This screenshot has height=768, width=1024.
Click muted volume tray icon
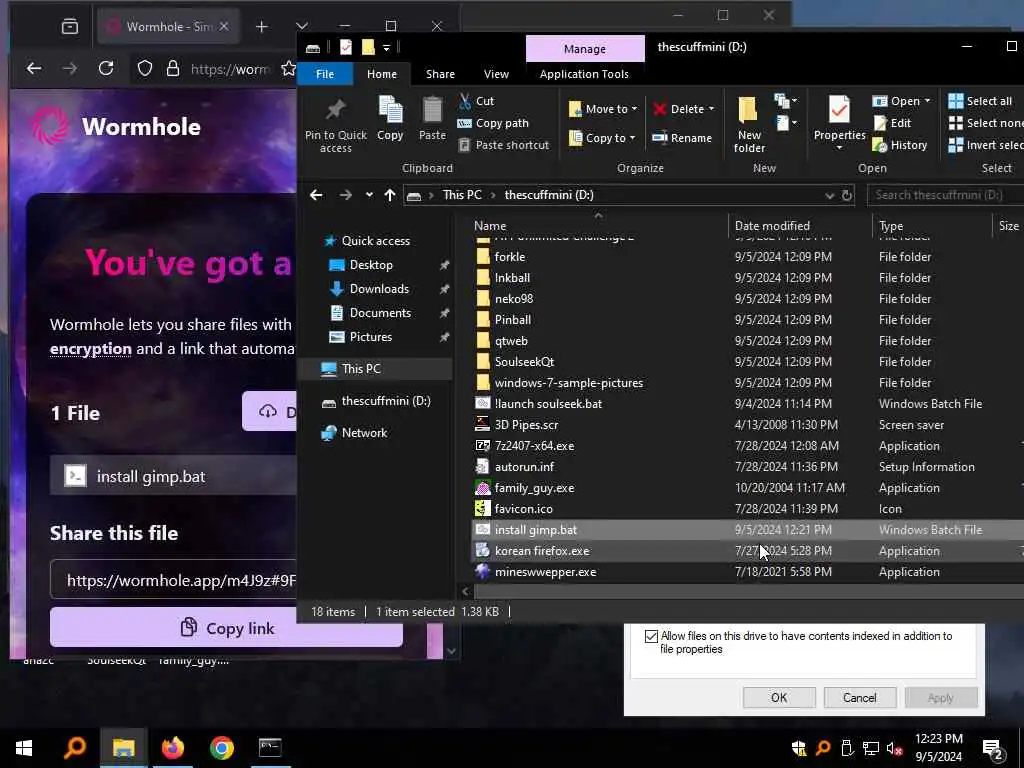tap(894, 748)
